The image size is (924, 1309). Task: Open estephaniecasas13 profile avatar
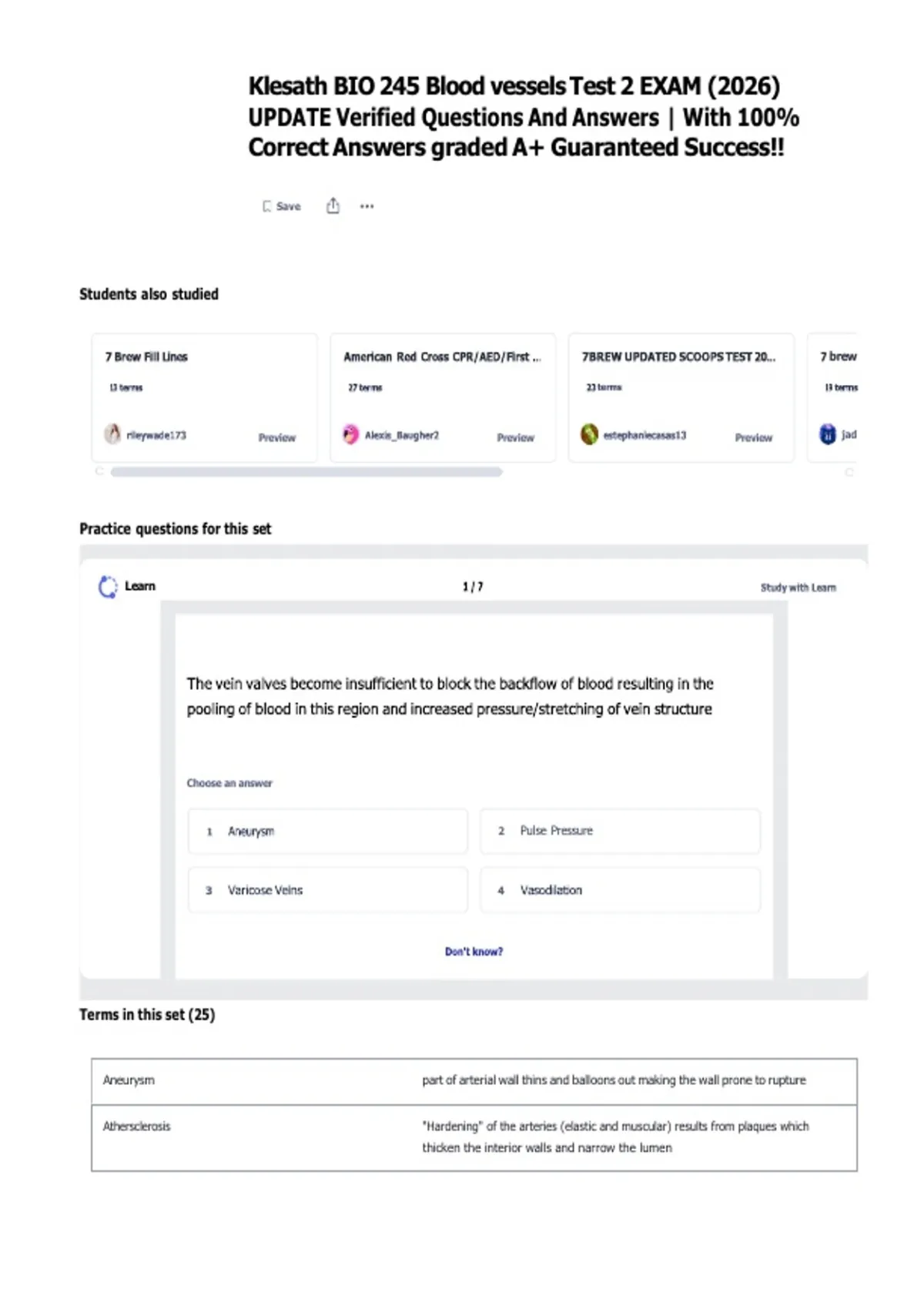[x=589, y=434]
